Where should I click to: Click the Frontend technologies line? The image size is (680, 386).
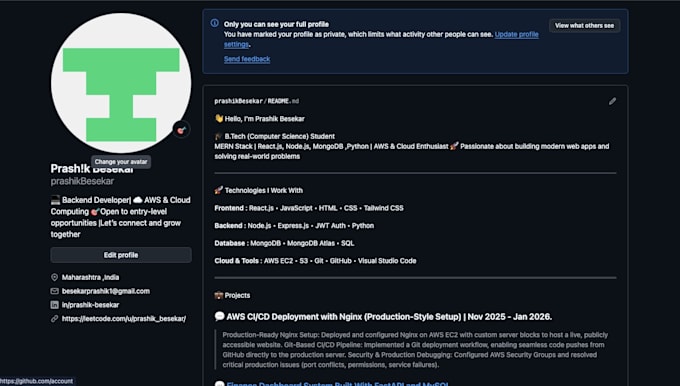coord(309,208)
